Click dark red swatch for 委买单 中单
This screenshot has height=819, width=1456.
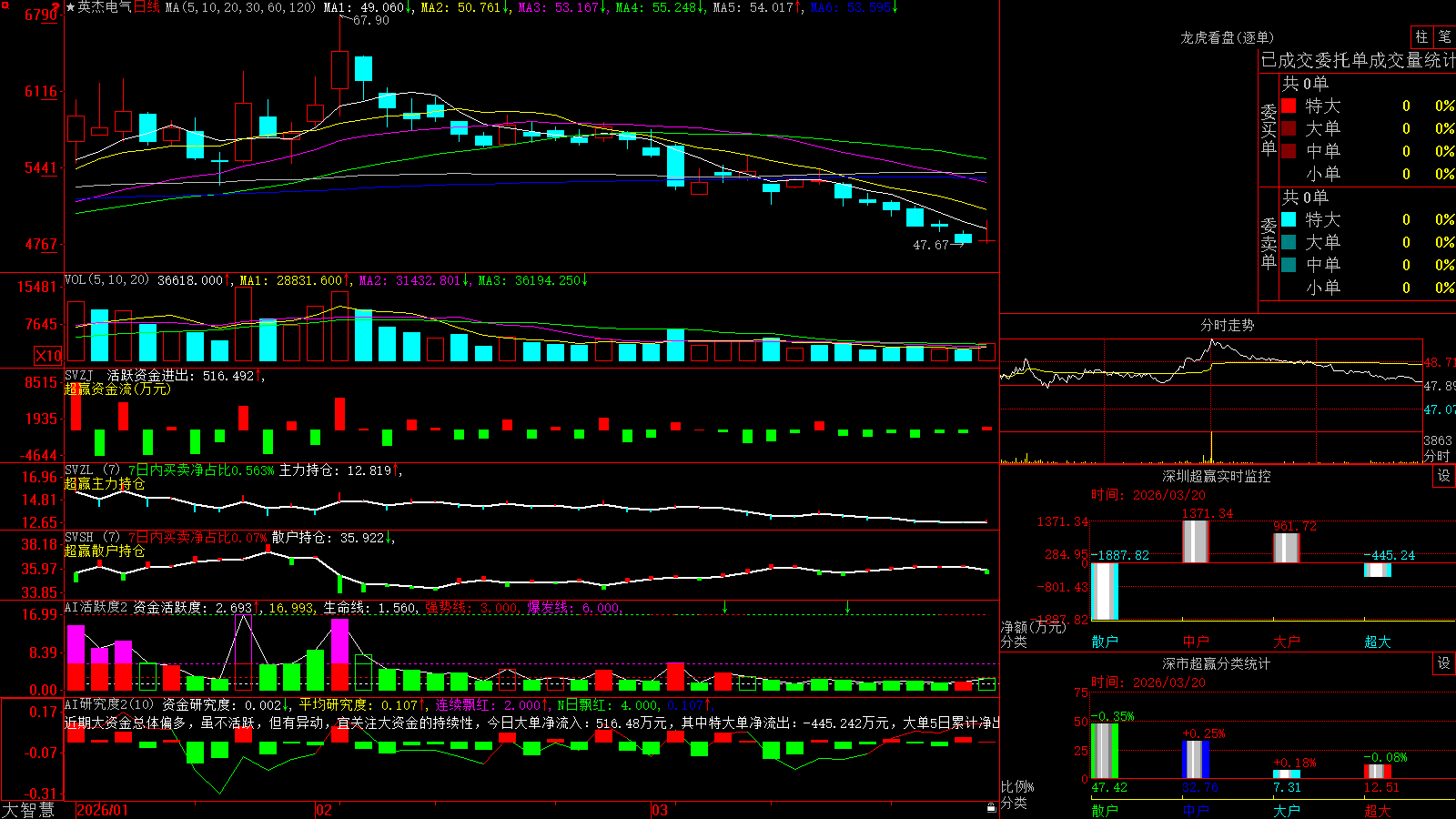(1289, 151)
